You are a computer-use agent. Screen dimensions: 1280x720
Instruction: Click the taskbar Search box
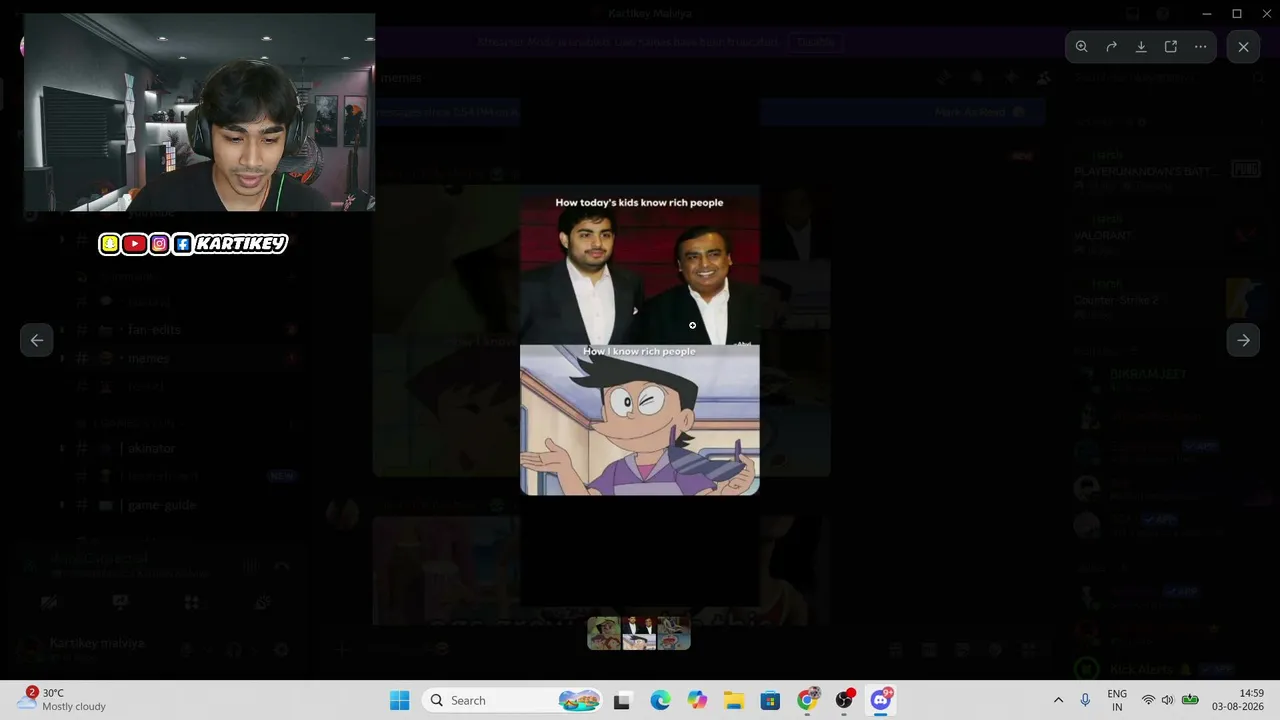tap(514, 700)
